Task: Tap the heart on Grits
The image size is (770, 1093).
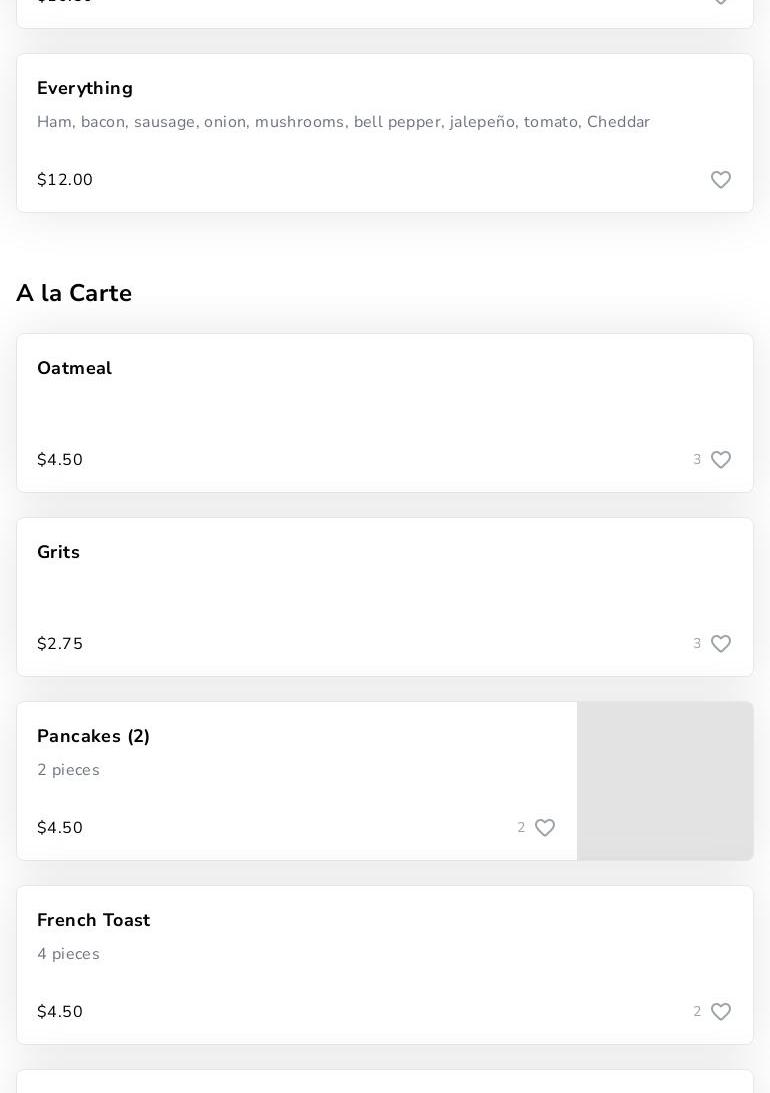Action: (x=721, y=644)
